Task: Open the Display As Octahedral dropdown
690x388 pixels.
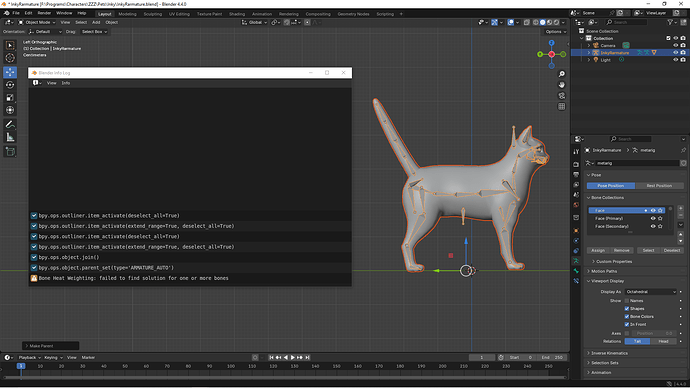Action: [x=650, y=292]
